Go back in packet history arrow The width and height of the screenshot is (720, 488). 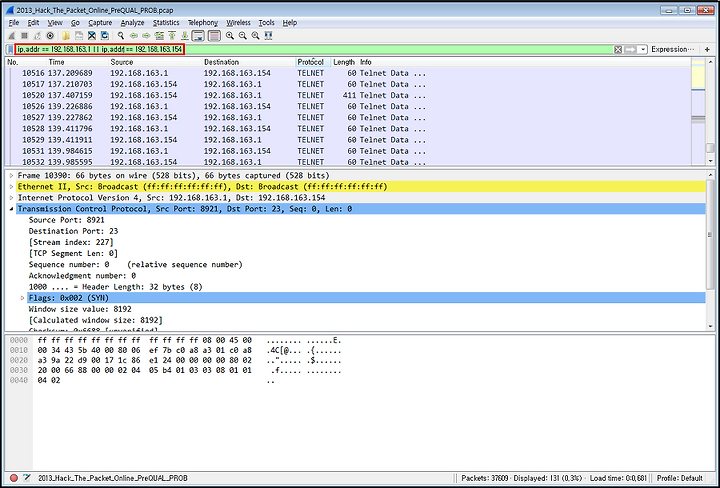pyautogui.click(x=134, y=36)
